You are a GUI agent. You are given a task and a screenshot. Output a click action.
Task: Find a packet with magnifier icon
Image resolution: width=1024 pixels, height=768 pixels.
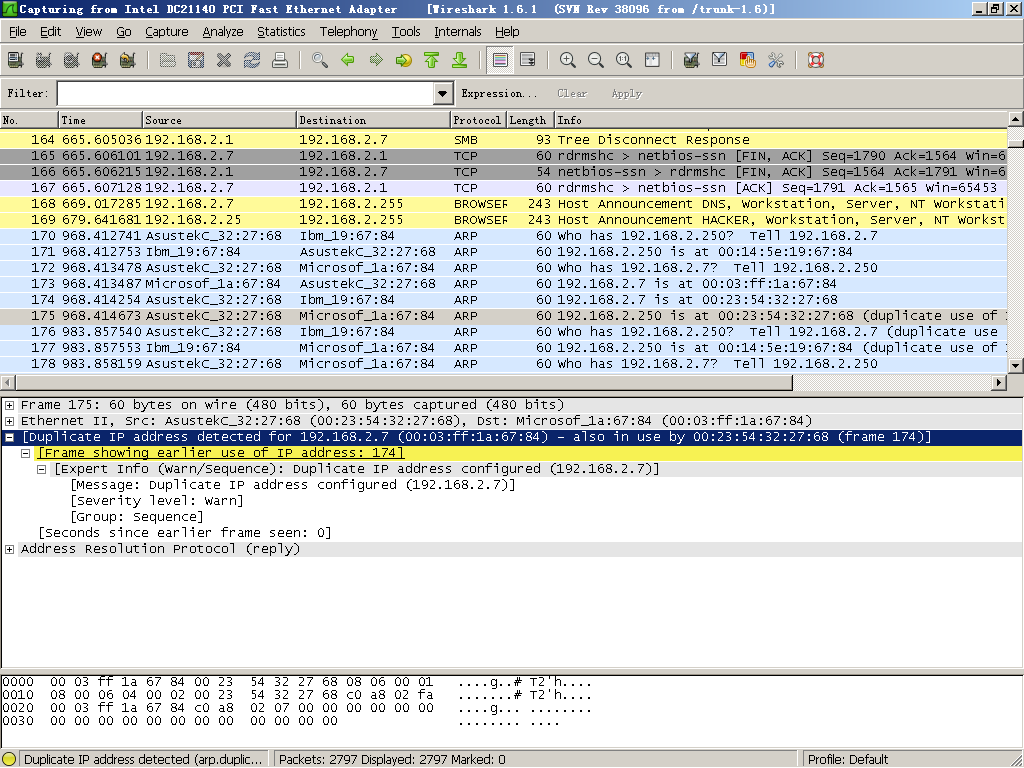tap(320, 60)
